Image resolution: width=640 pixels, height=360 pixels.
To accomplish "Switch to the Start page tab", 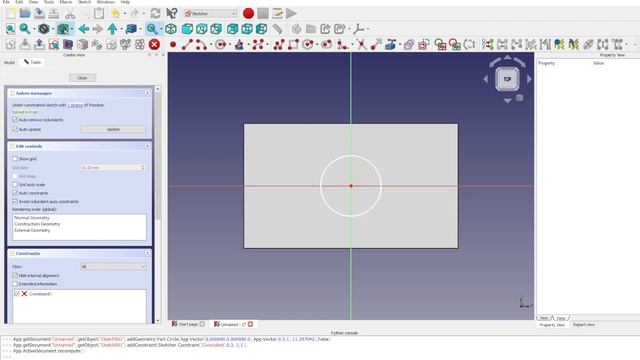I will point(188,324).
